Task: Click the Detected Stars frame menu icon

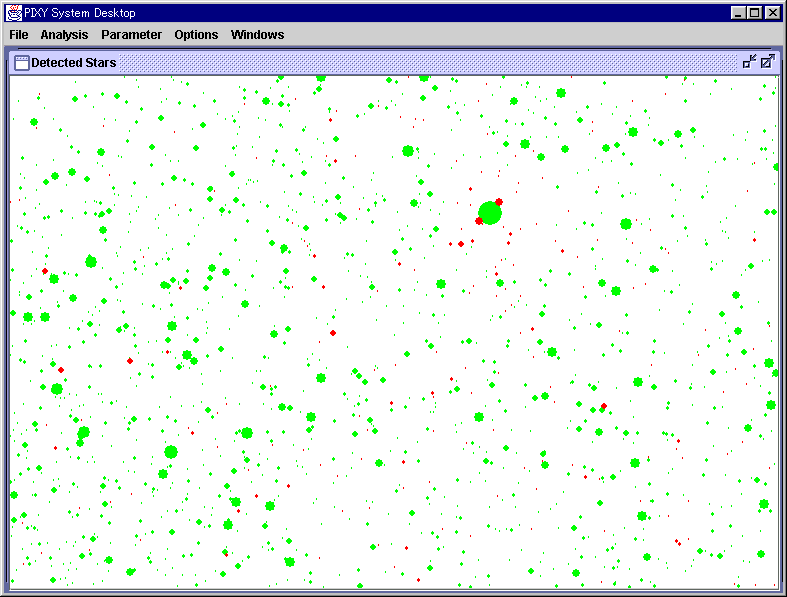Action: tap(22, 63)
